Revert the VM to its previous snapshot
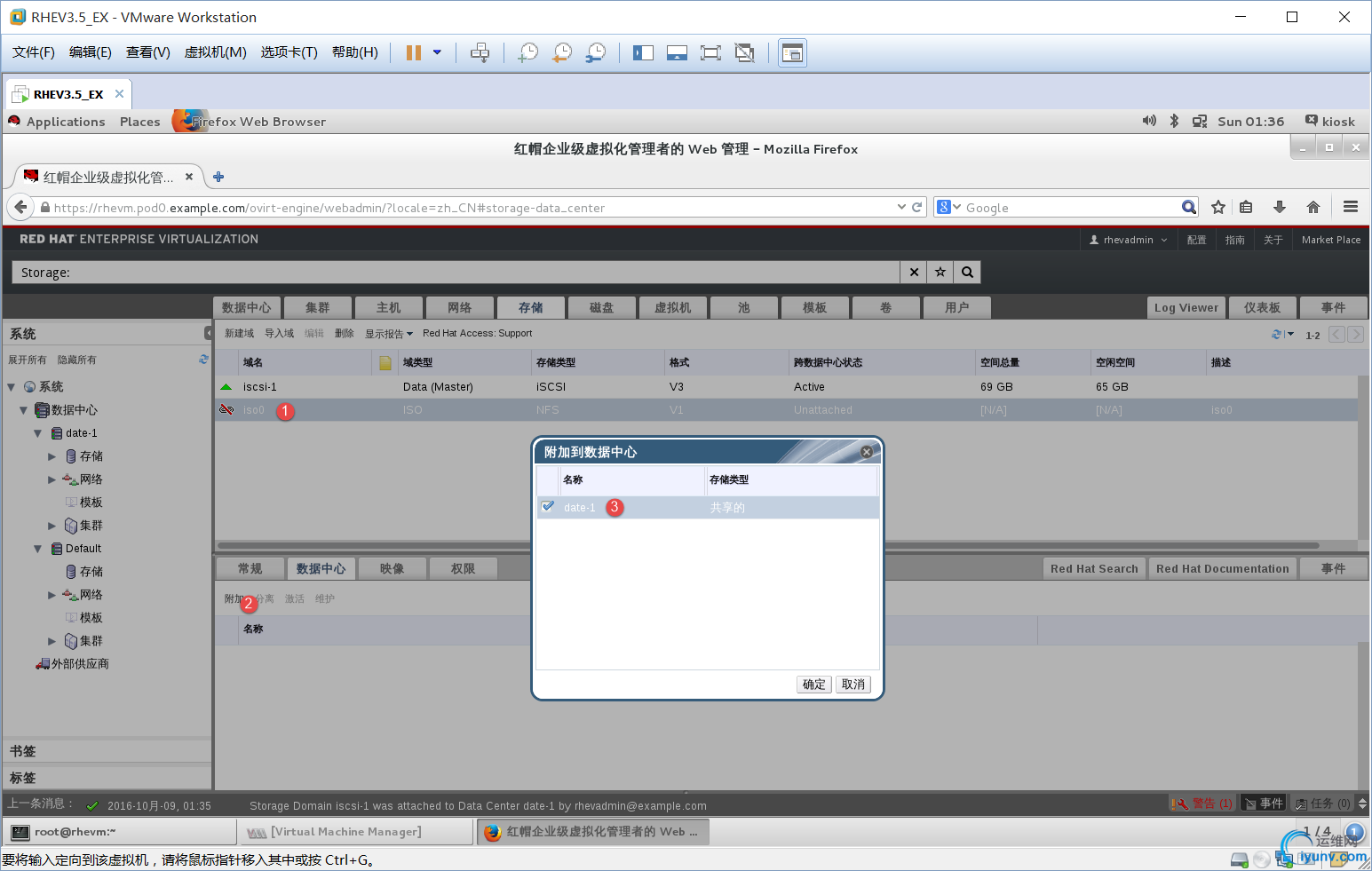The image size is (1372, 871). 562,52
